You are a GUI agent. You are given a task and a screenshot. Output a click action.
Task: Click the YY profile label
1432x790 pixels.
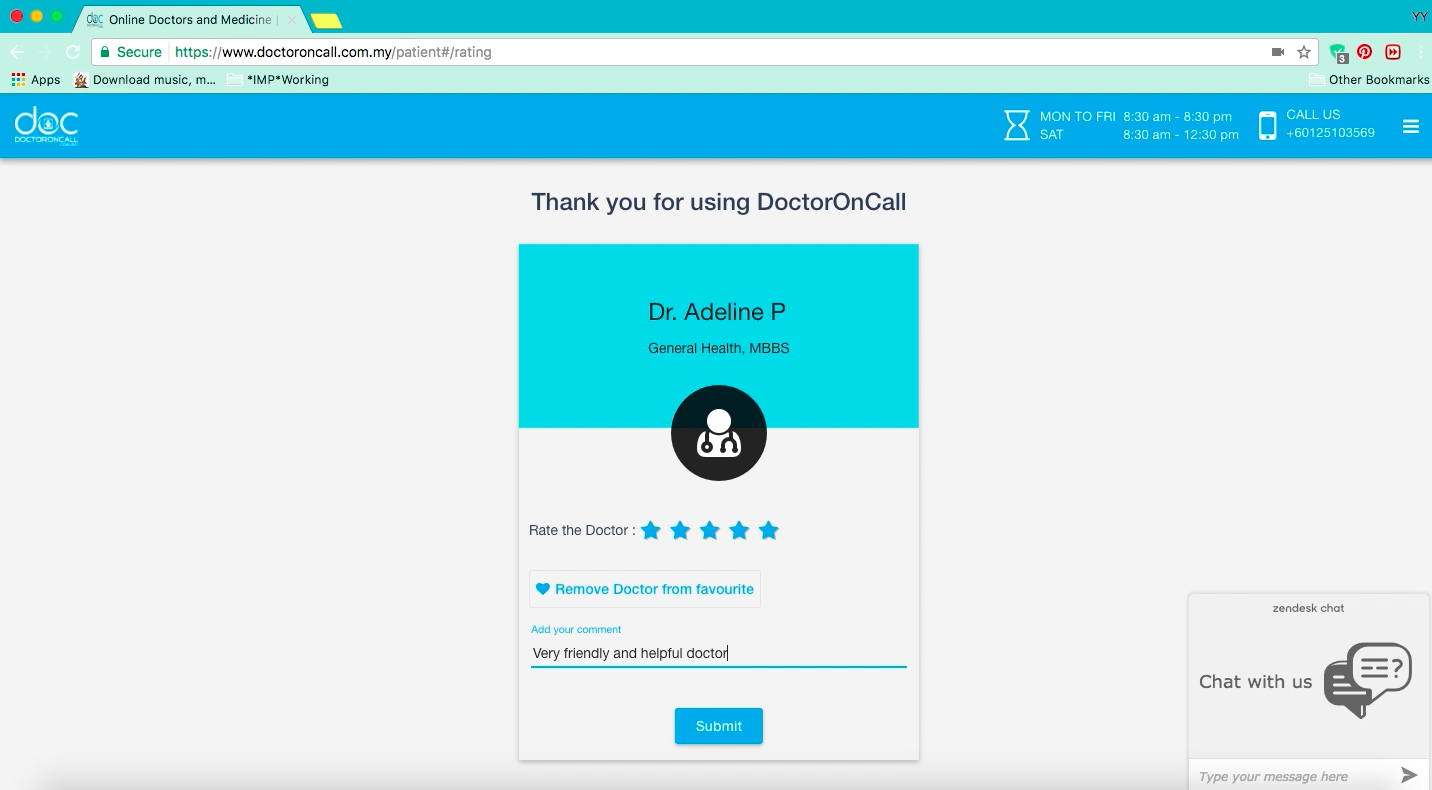pyautogui.click(x=1419, y=17)
